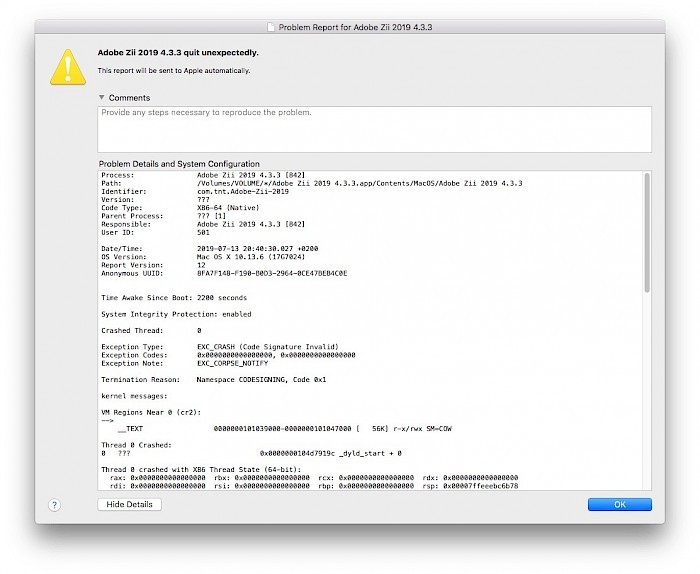Open help via question mark button

pos(54,505)
